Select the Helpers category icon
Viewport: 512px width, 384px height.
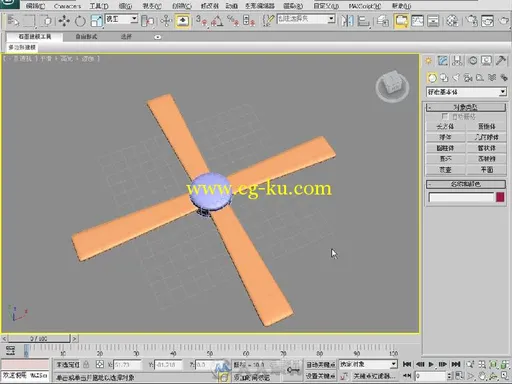click(480, 78)
